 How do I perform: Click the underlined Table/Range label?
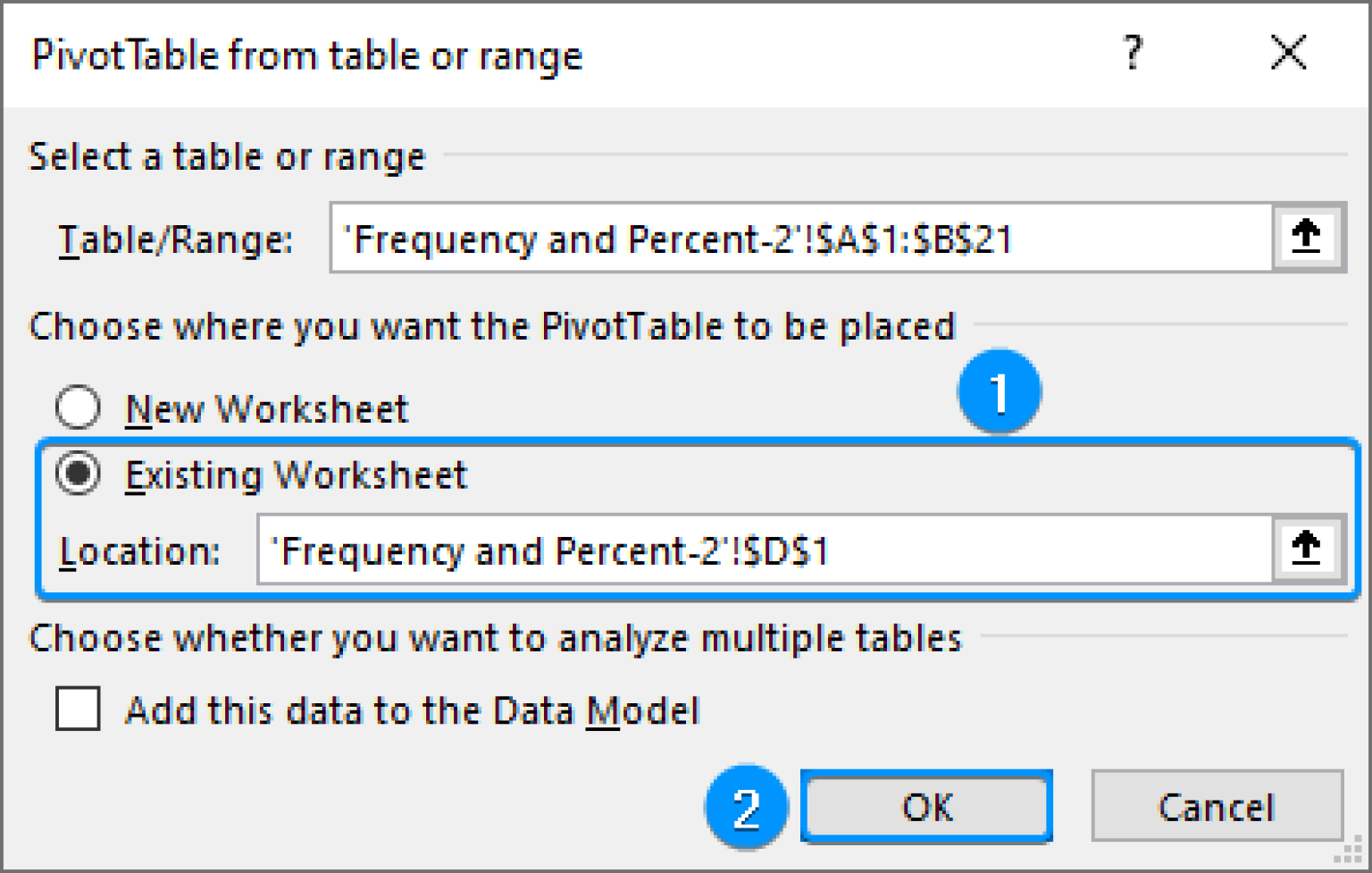click(x=175, y=239)
